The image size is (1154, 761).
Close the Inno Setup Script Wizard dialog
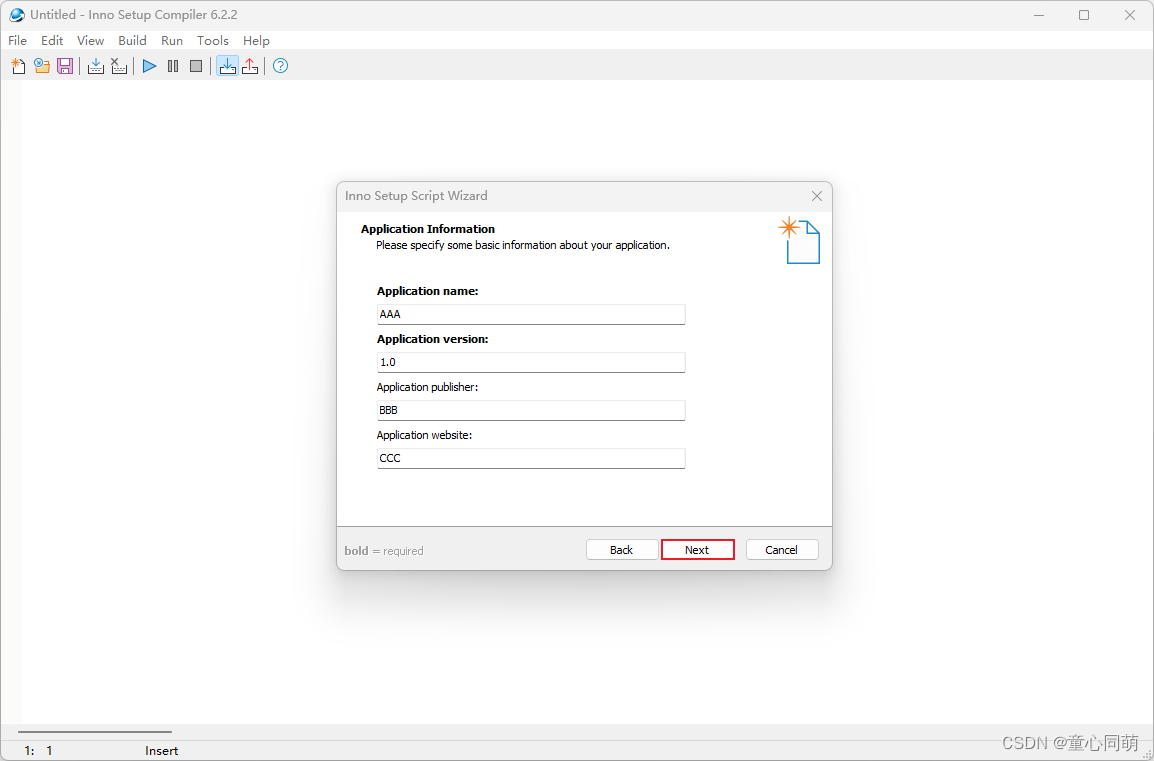coord(816,196)
